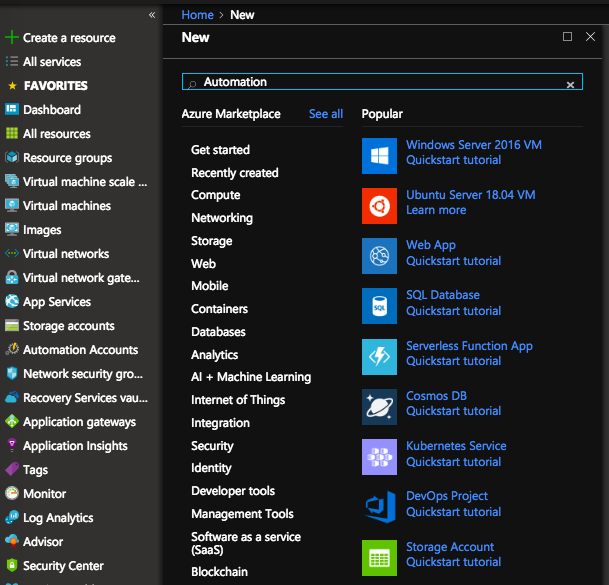This screenshot has height=585, width=609.
Task: Click Create a resource in sidebar
Action: [69, 38]
